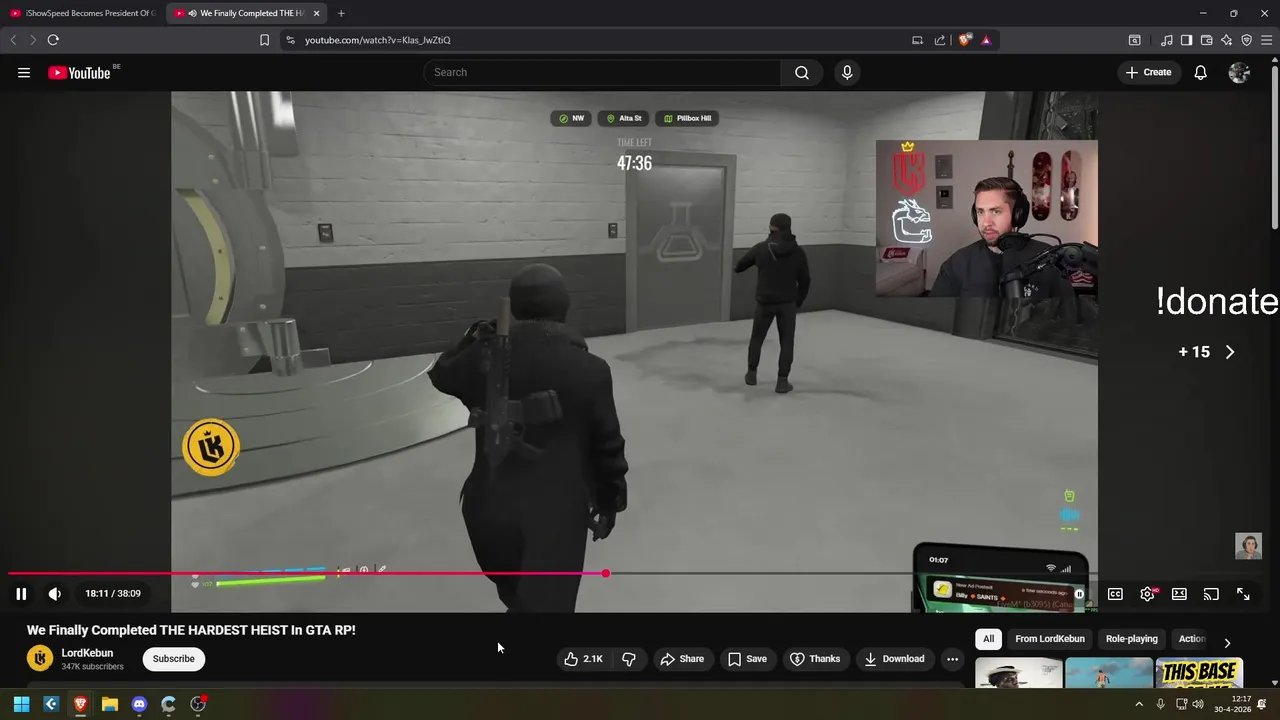
Task: Click the magnifier search button
Action: pos(802,72)
